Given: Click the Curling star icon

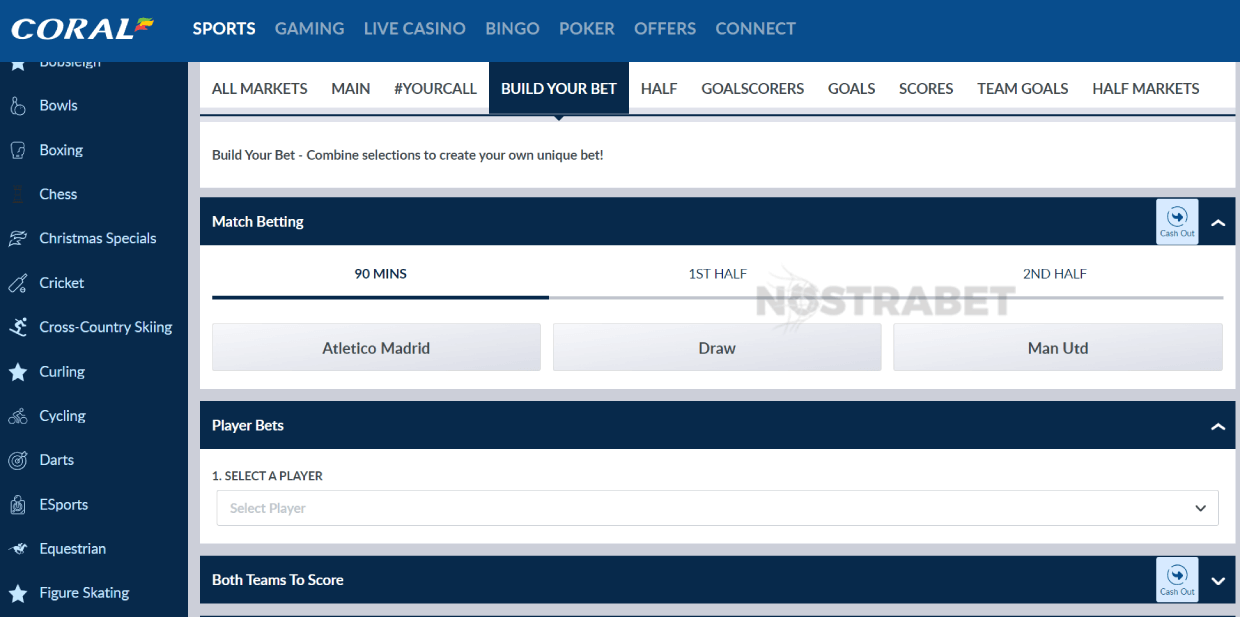Looking at the screenshot, I should (17, 372).
